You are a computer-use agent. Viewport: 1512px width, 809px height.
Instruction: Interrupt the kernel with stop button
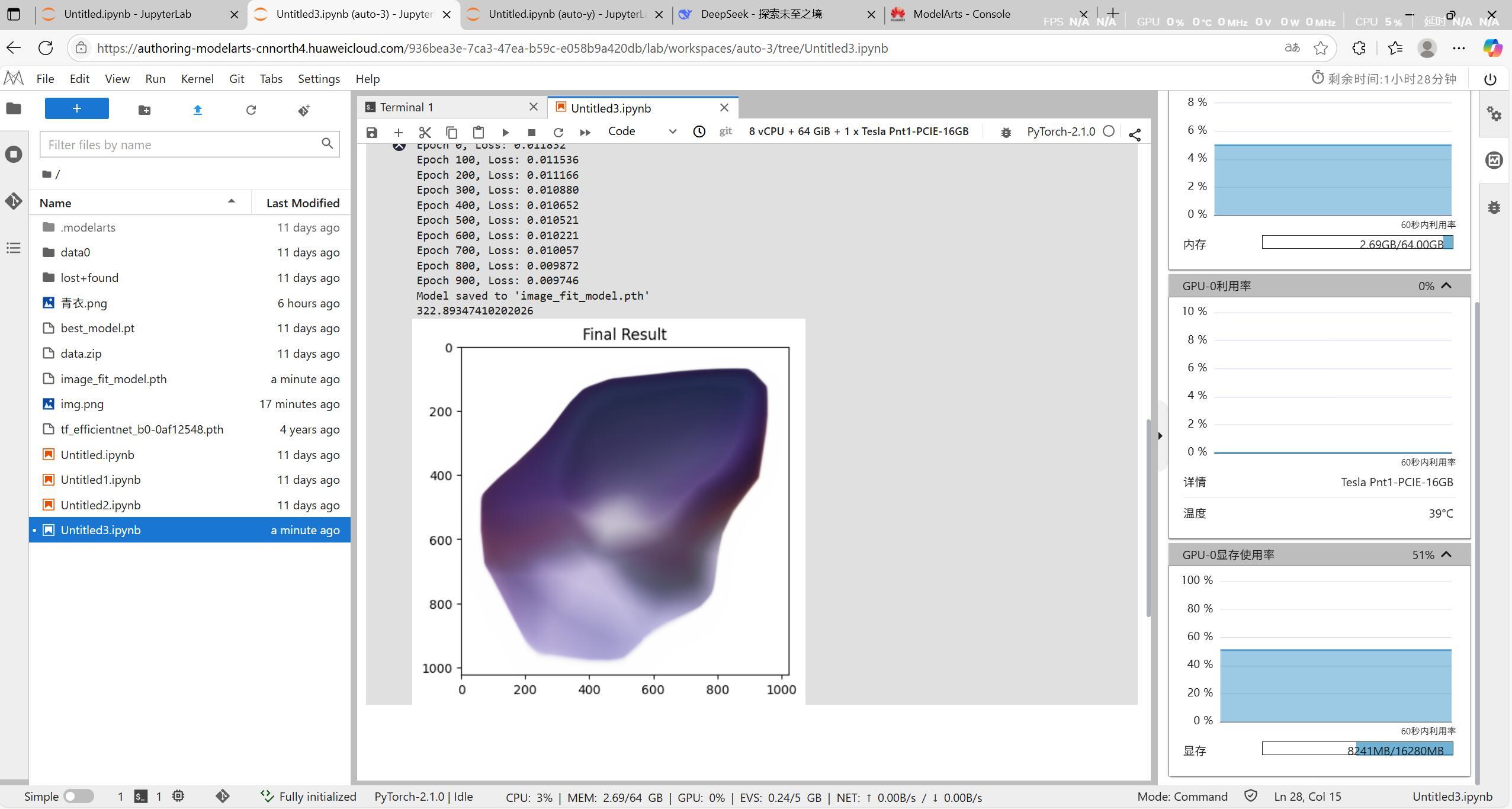coord(531,132)
